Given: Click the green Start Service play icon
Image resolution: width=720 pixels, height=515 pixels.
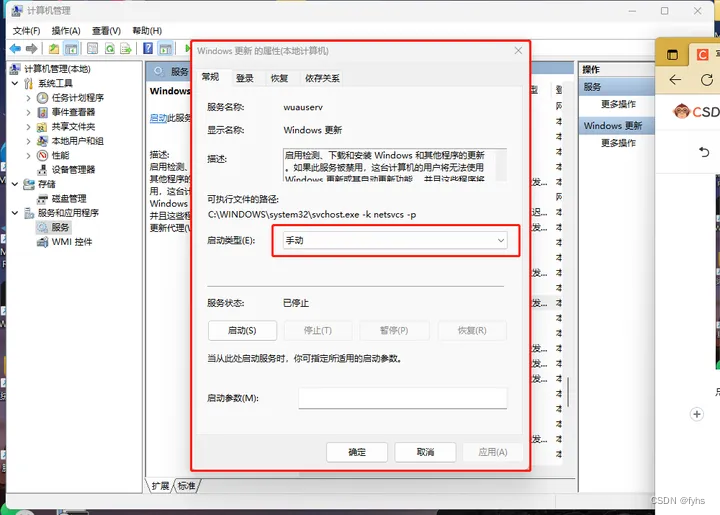Looking at the screenshot, I should click(x=187, y=48).
